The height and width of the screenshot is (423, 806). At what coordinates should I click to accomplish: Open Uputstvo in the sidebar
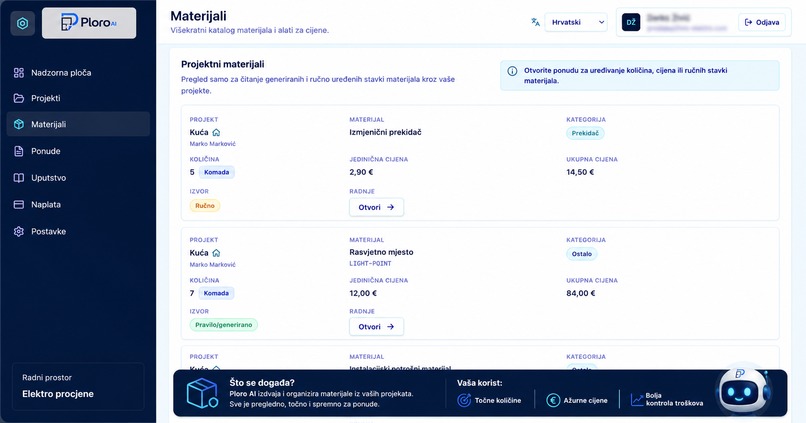coord(78,178)
